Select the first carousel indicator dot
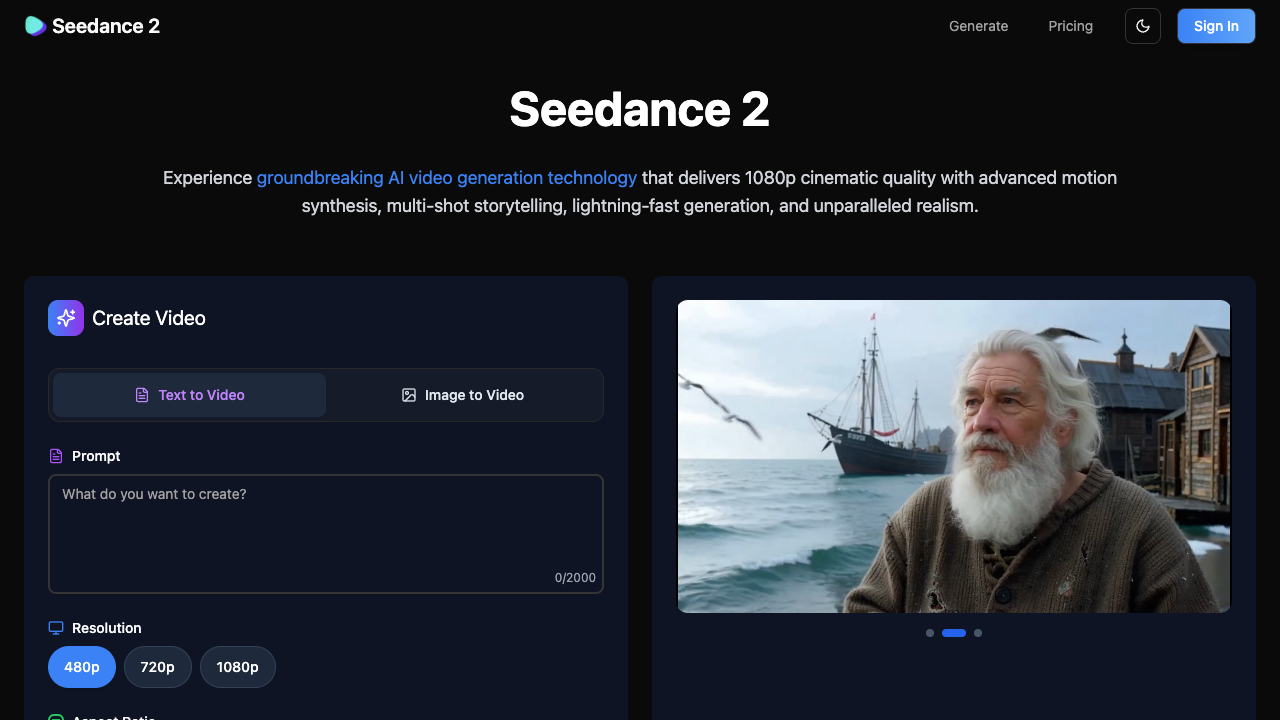 (x=930, y=633)
